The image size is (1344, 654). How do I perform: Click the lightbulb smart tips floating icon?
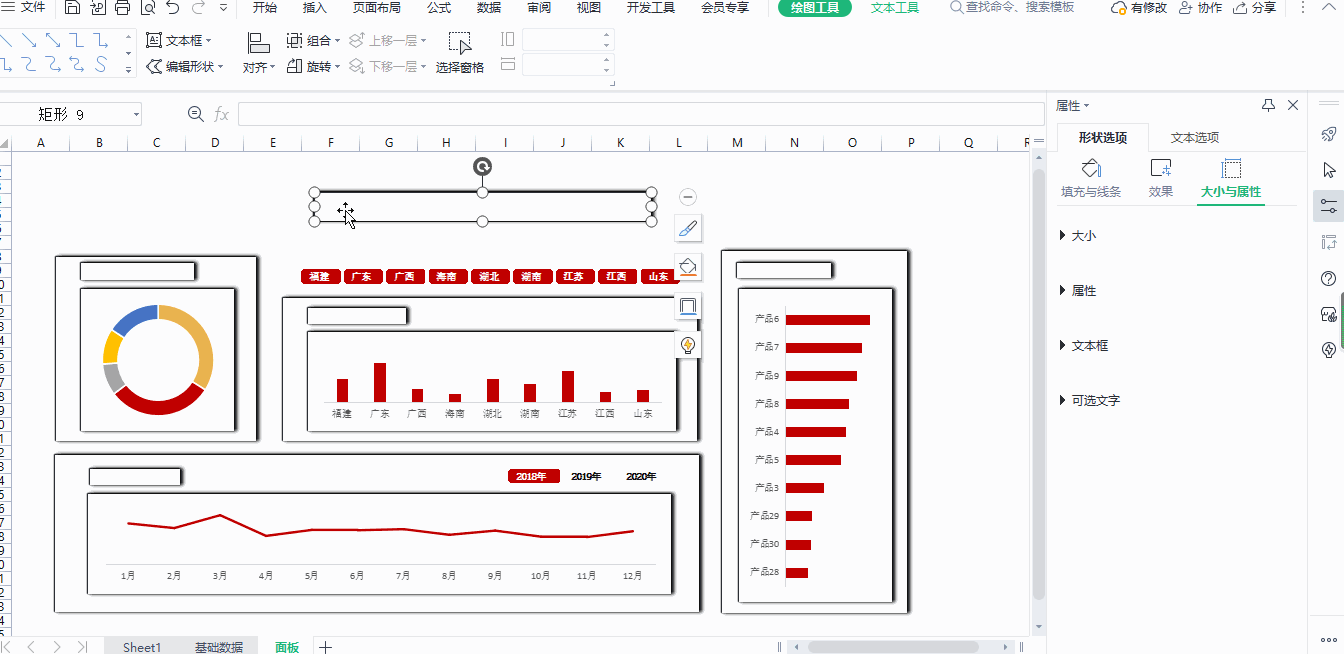[688, 346]
